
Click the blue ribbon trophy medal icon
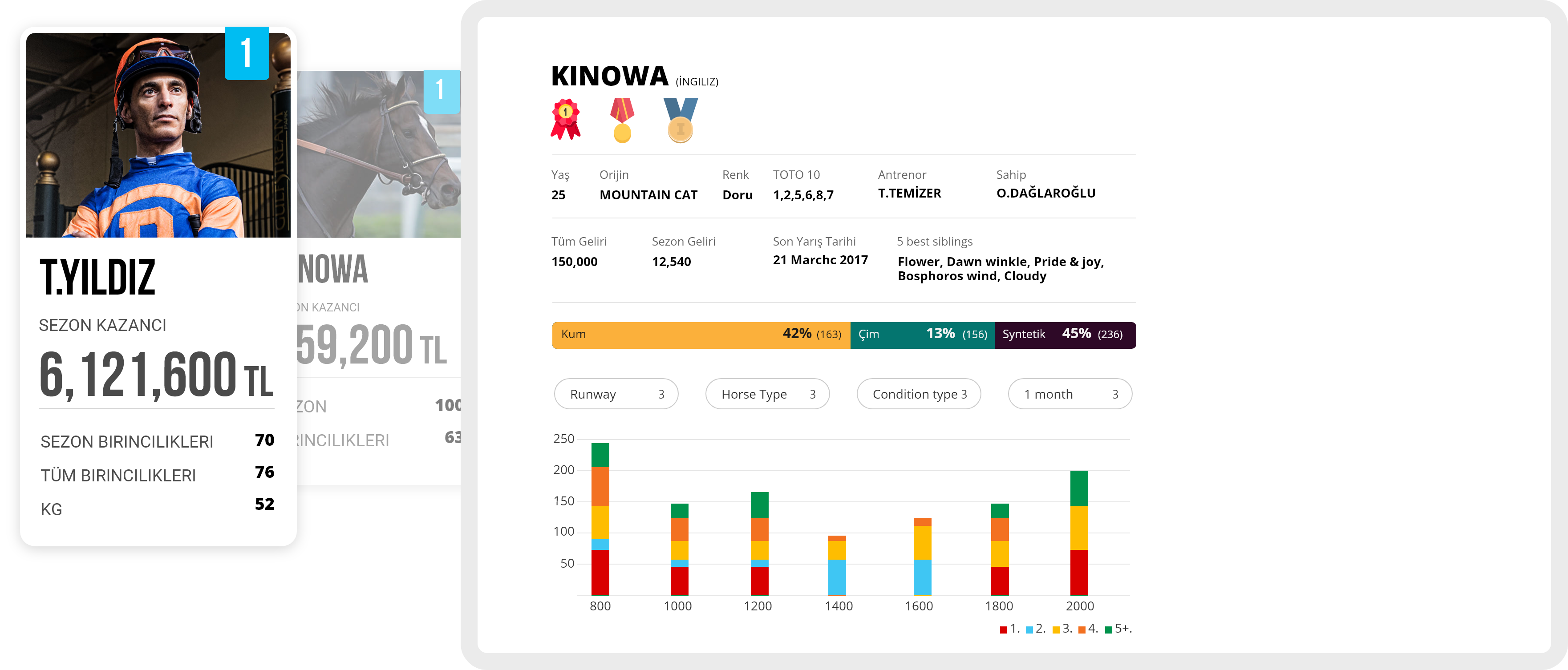(680, 121)
